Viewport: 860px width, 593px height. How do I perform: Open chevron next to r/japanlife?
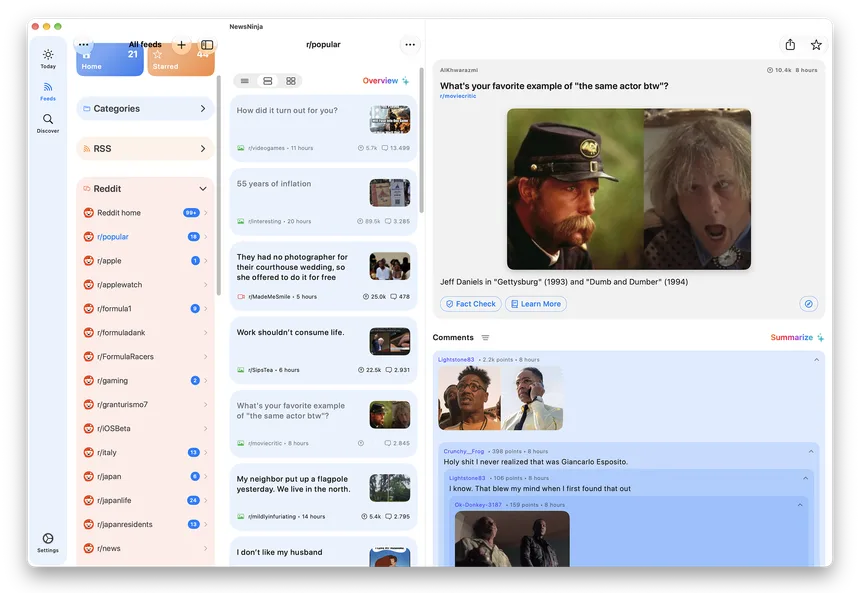click(x=206, y=500)
